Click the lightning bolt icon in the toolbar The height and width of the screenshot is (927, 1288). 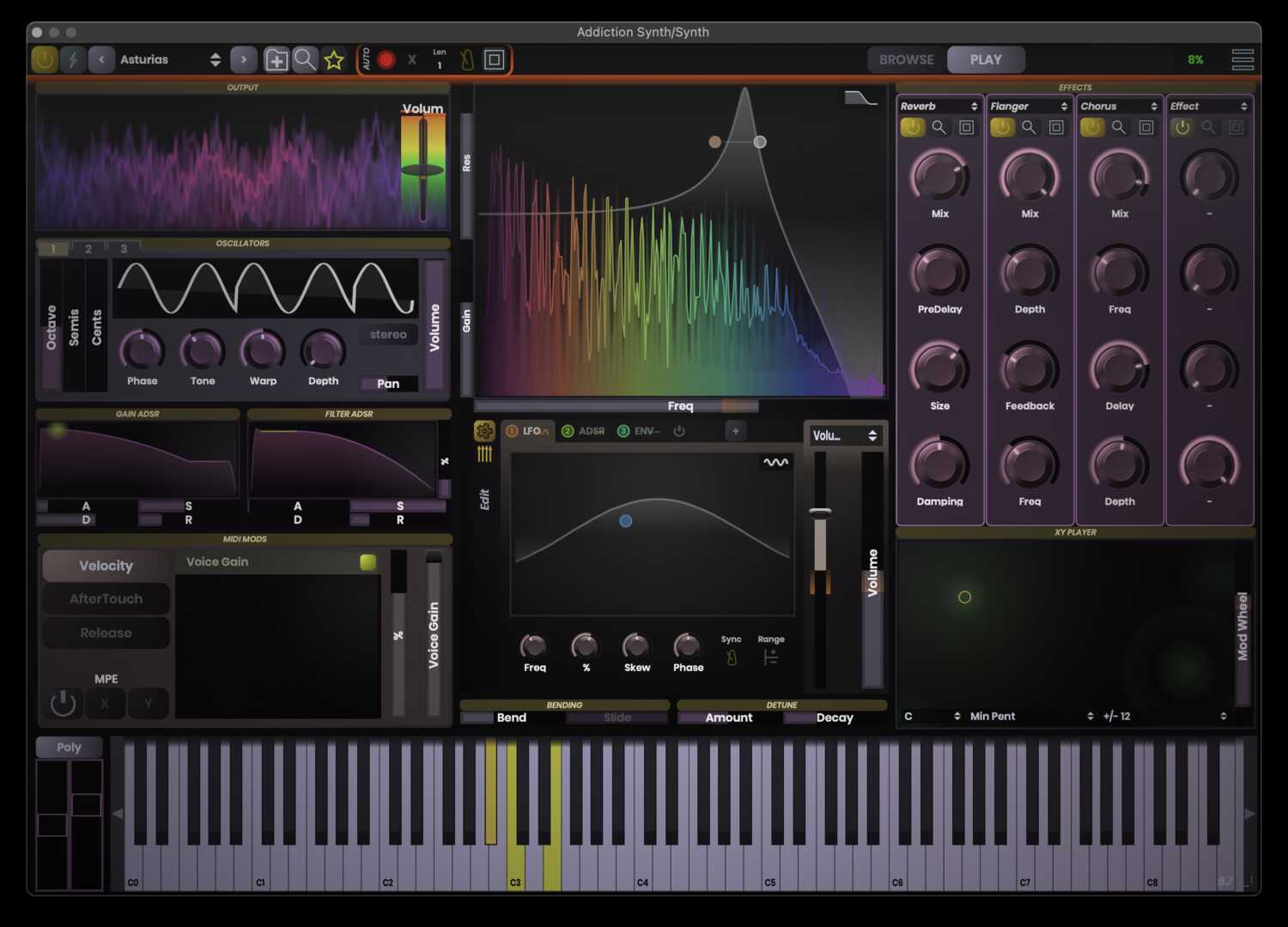pos(72,59)
